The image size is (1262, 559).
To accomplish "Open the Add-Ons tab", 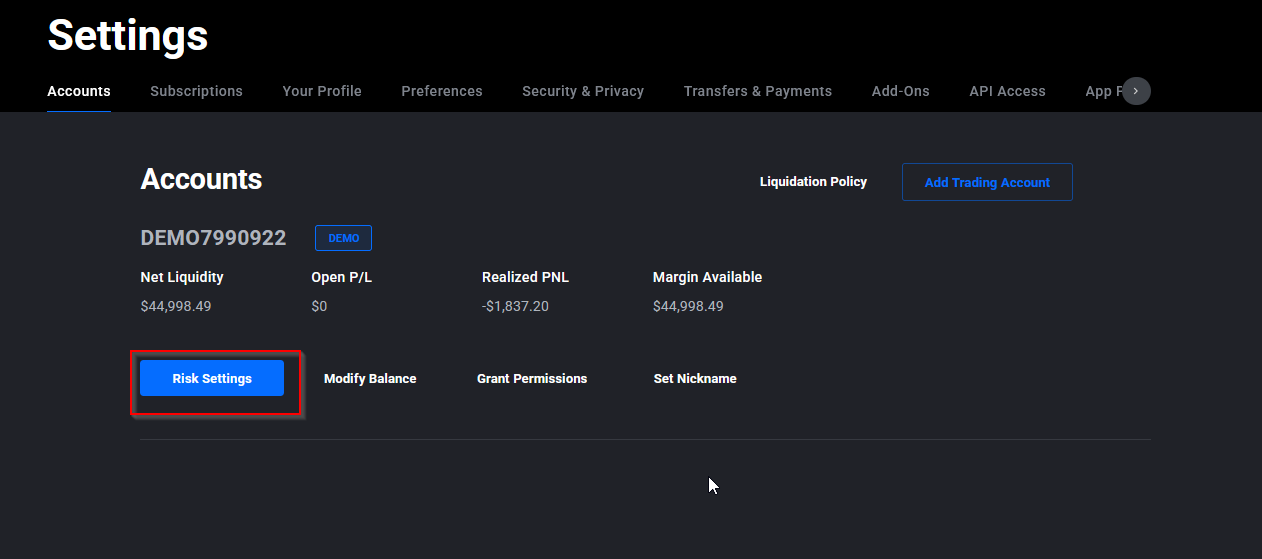I will [x=901, y=91].
